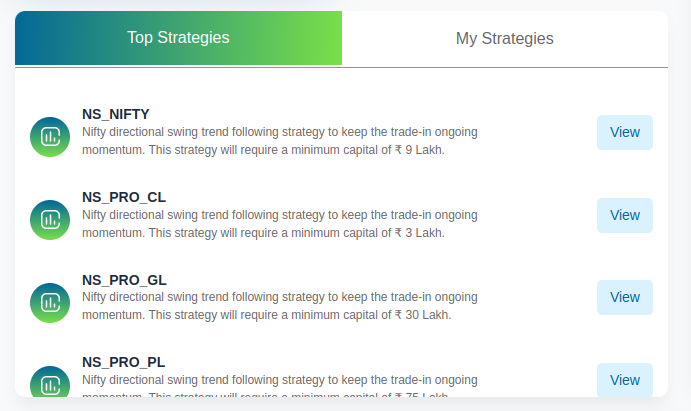Screen dimensions: 691x411
Task: Click the NS_NIFTY strategy chart icon
Action: 50,137
